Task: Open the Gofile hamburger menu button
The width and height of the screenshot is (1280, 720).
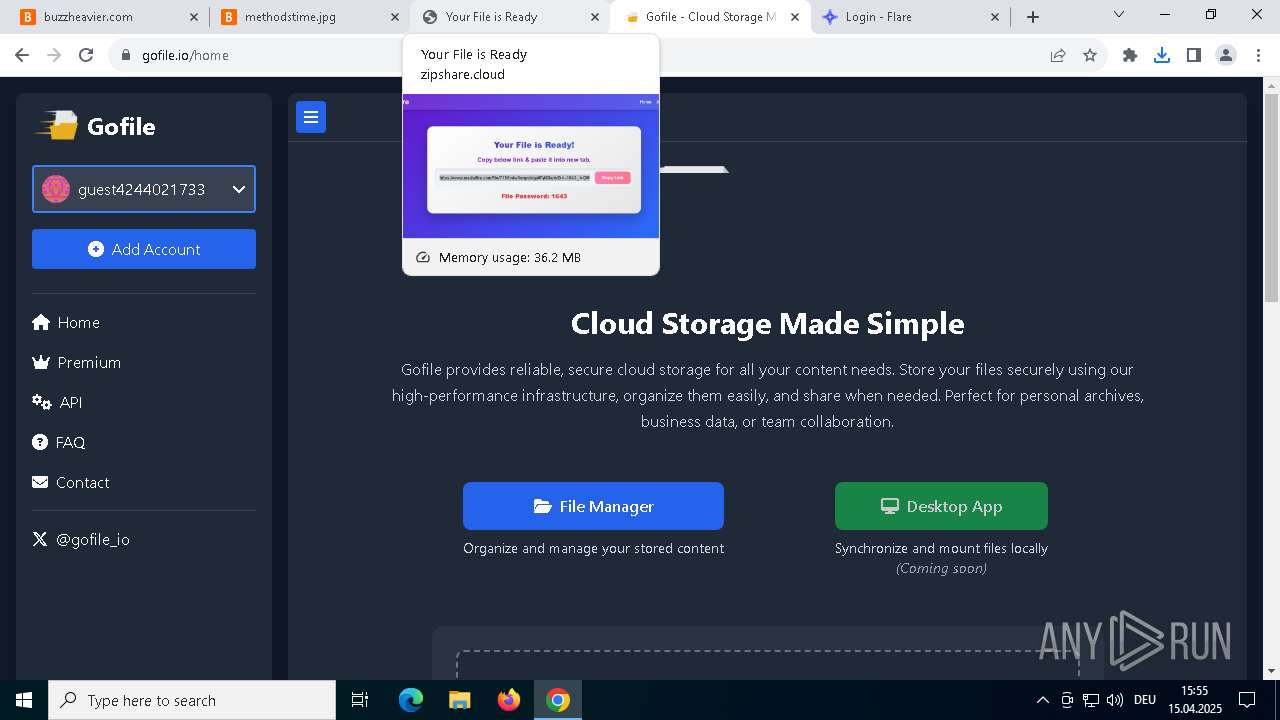Action: pyautogui.click(x=311, y=117)
